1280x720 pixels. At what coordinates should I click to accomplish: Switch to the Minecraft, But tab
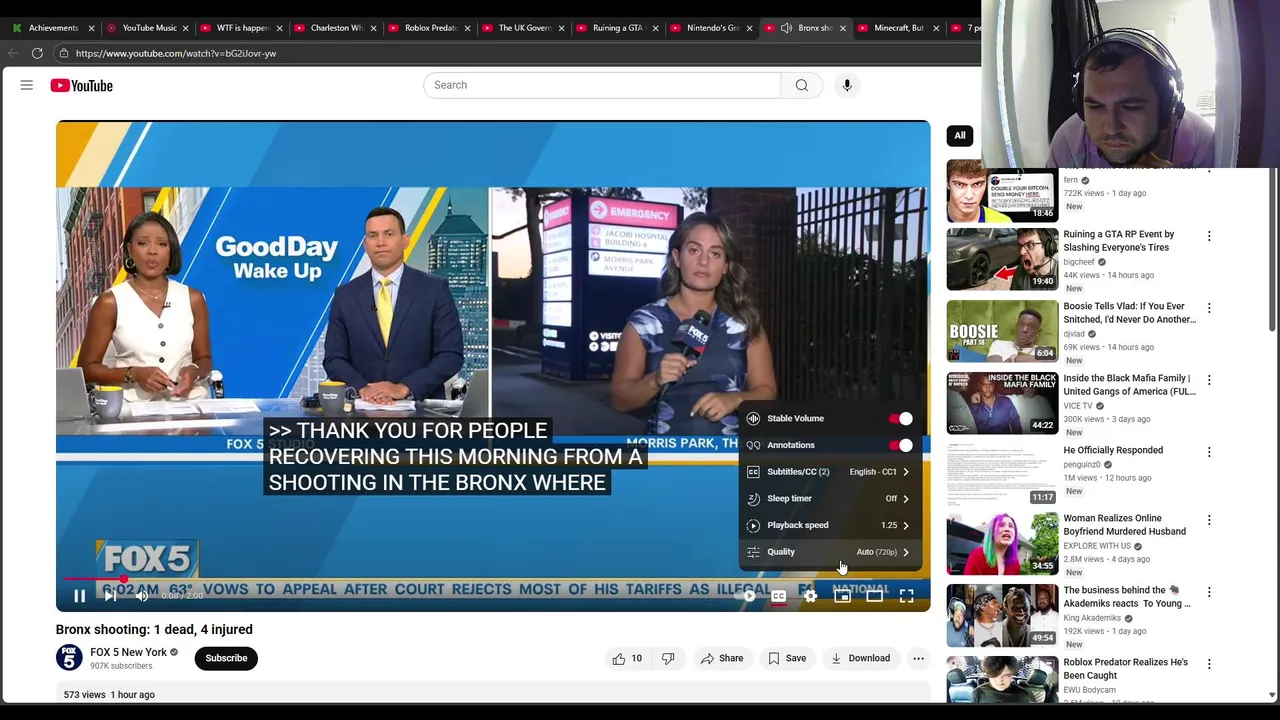tap(899, 28)
